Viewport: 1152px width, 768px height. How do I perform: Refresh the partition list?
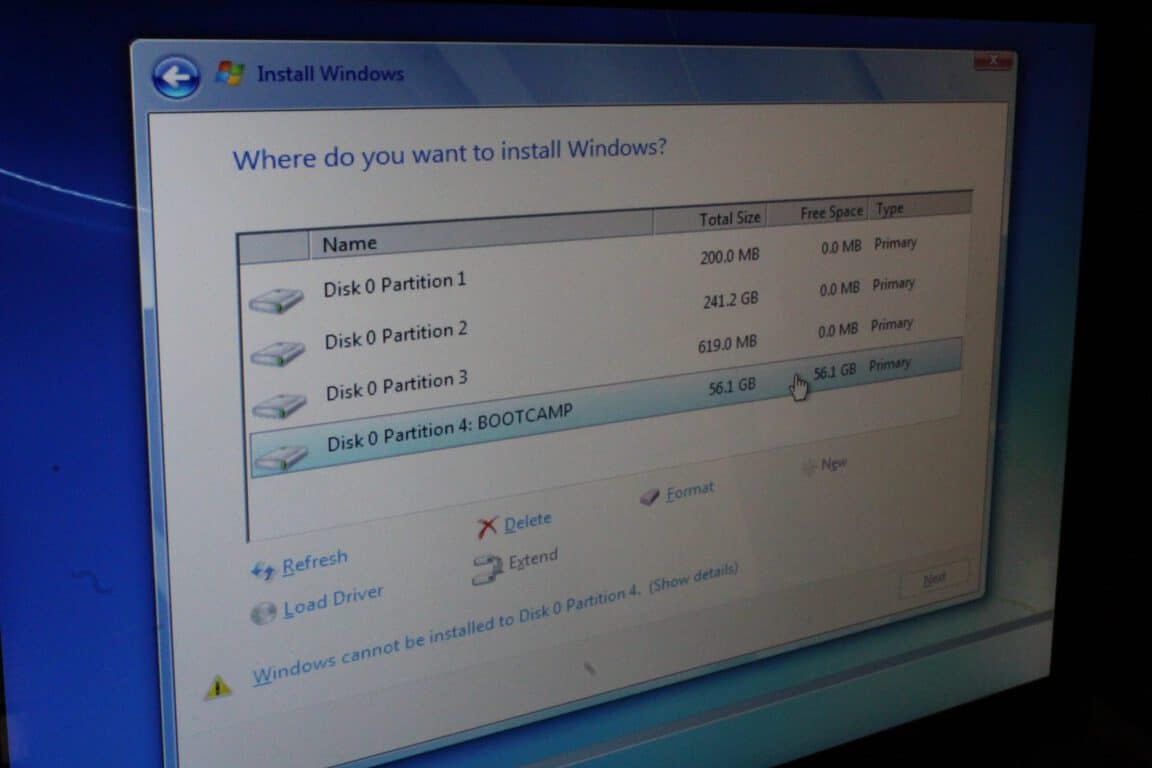(x=314, y=563)
